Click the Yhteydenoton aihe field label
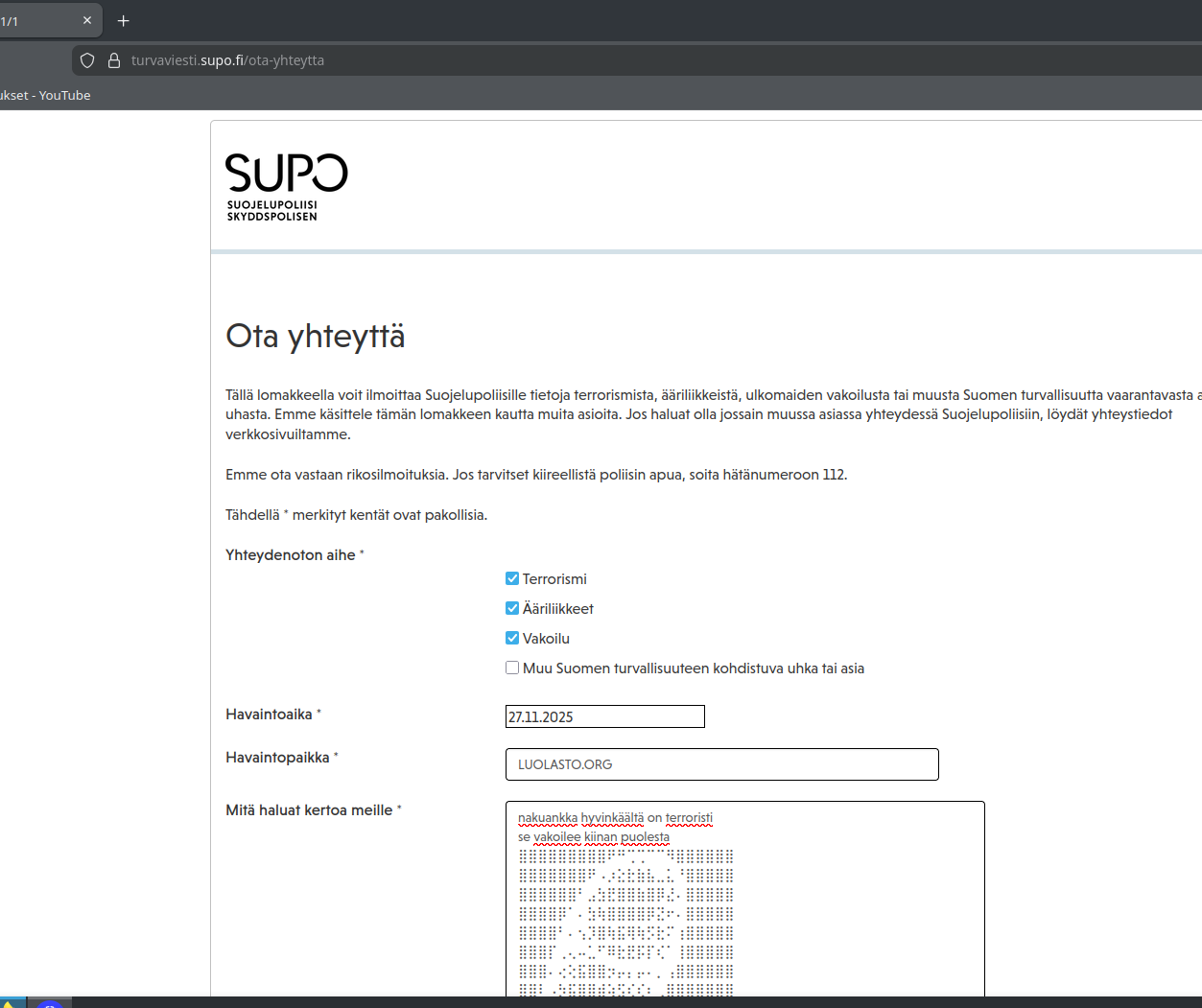This screenshot has height=1008, width=1202. pos(290,555)
